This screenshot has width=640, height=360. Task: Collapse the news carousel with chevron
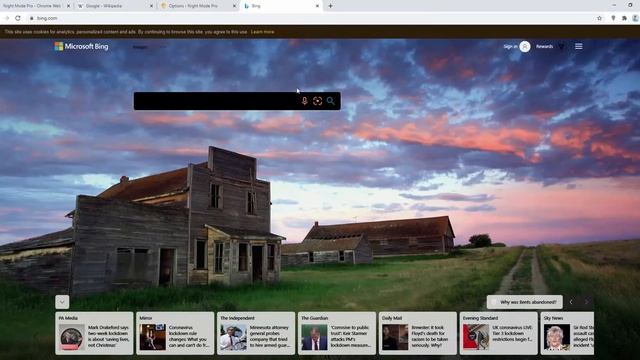[62, 302]
